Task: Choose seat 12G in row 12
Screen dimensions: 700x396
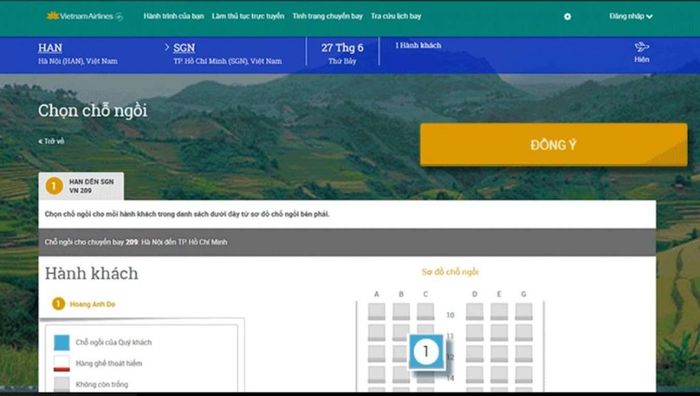Action: click(523, 354)
